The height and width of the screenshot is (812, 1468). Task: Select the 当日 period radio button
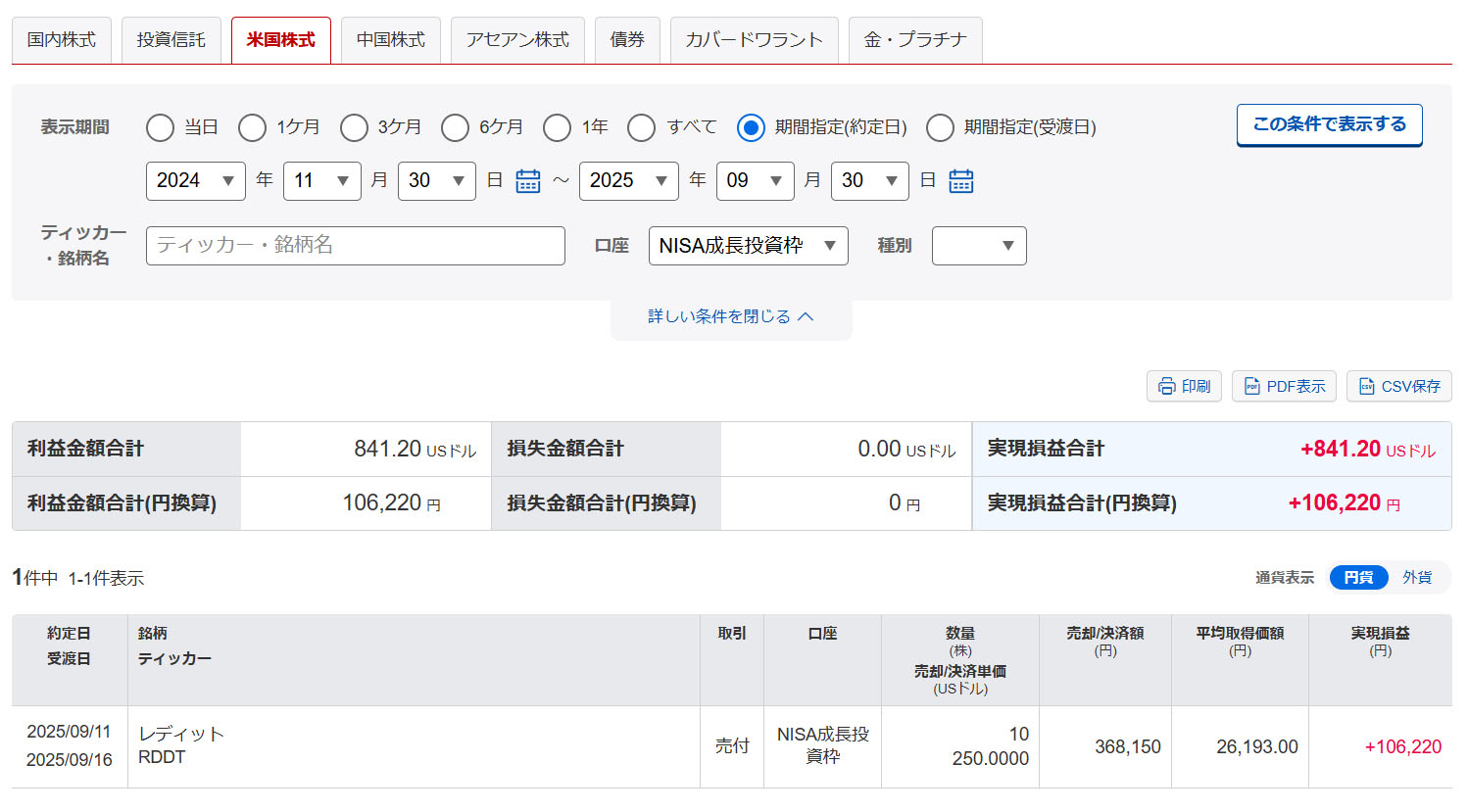(160, 127)
